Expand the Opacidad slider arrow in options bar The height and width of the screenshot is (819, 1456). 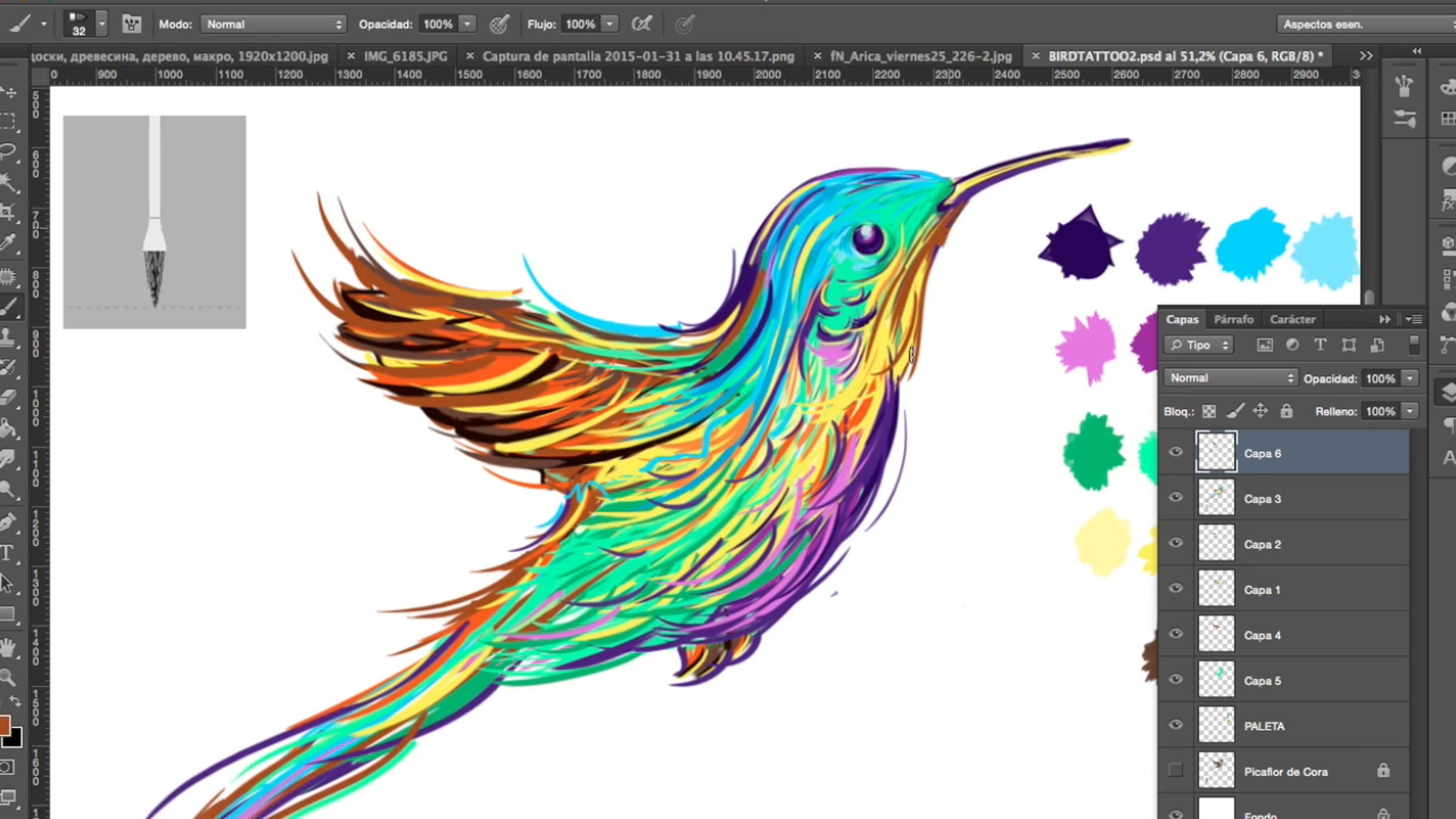[x=467, y=24]
